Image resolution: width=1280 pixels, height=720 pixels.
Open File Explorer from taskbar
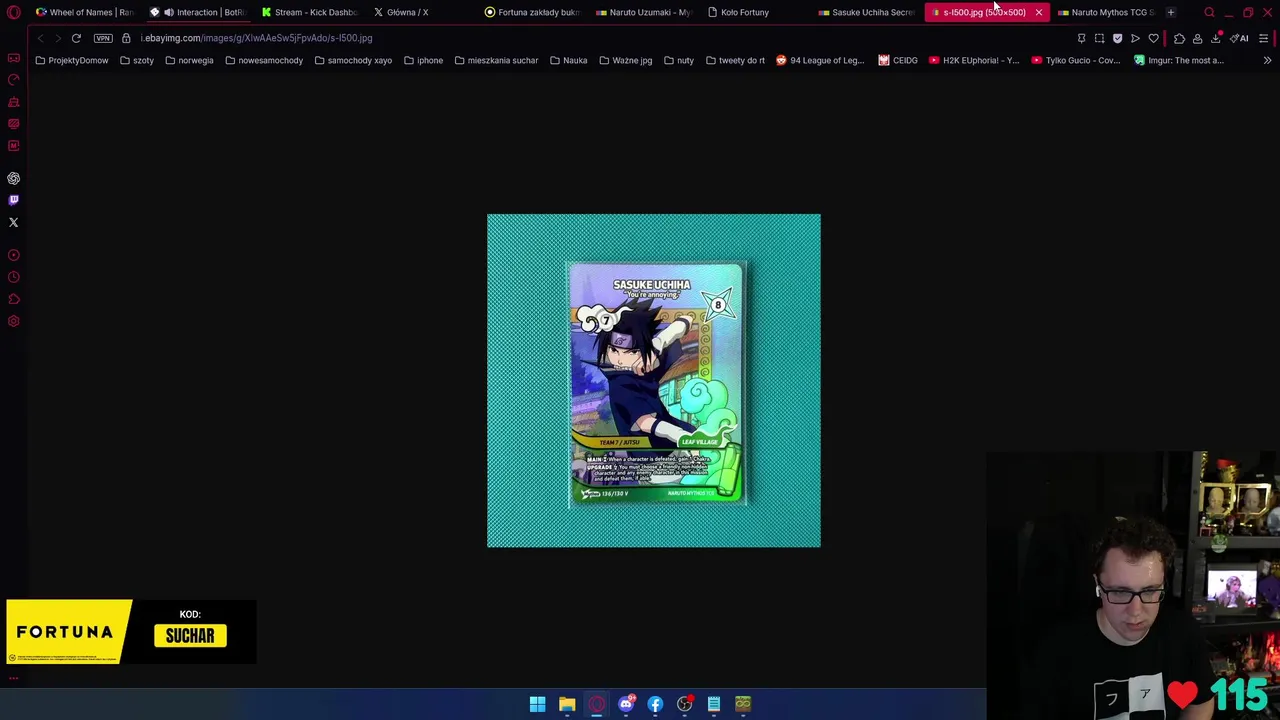[567, 704]
